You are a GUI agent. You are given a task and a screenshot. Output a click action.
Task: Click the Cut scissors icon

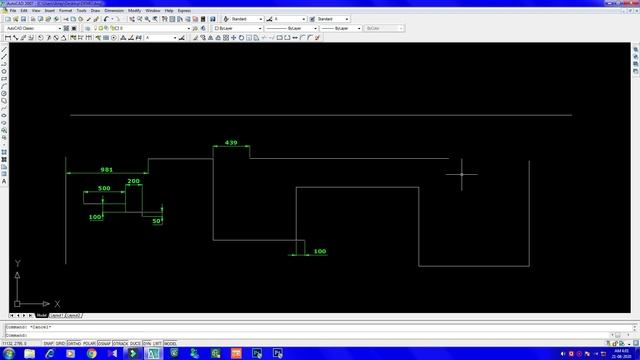tap(66, 19)
